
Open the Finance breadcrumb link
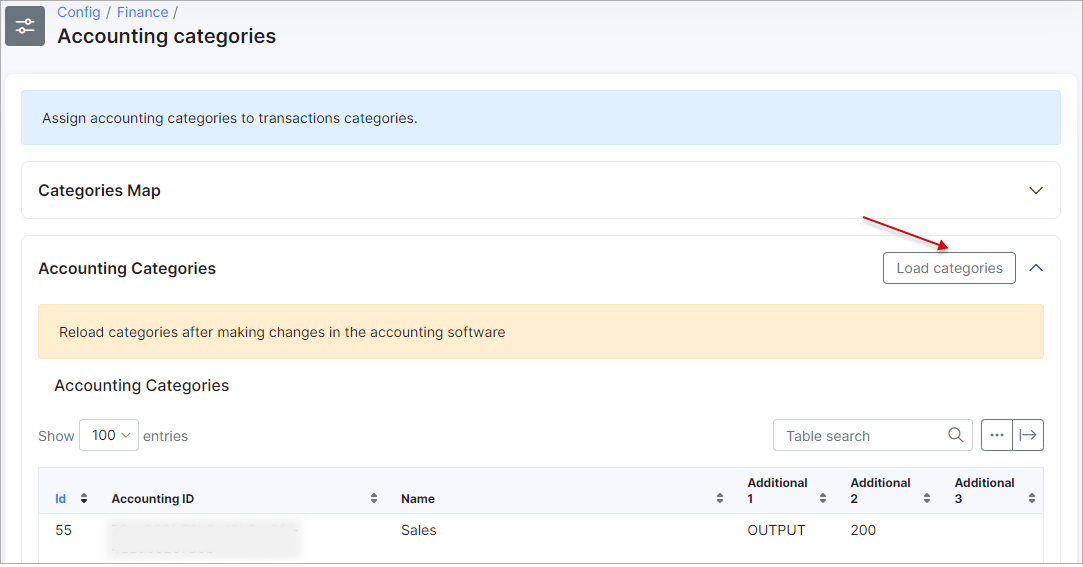click(x=142, y=12)
